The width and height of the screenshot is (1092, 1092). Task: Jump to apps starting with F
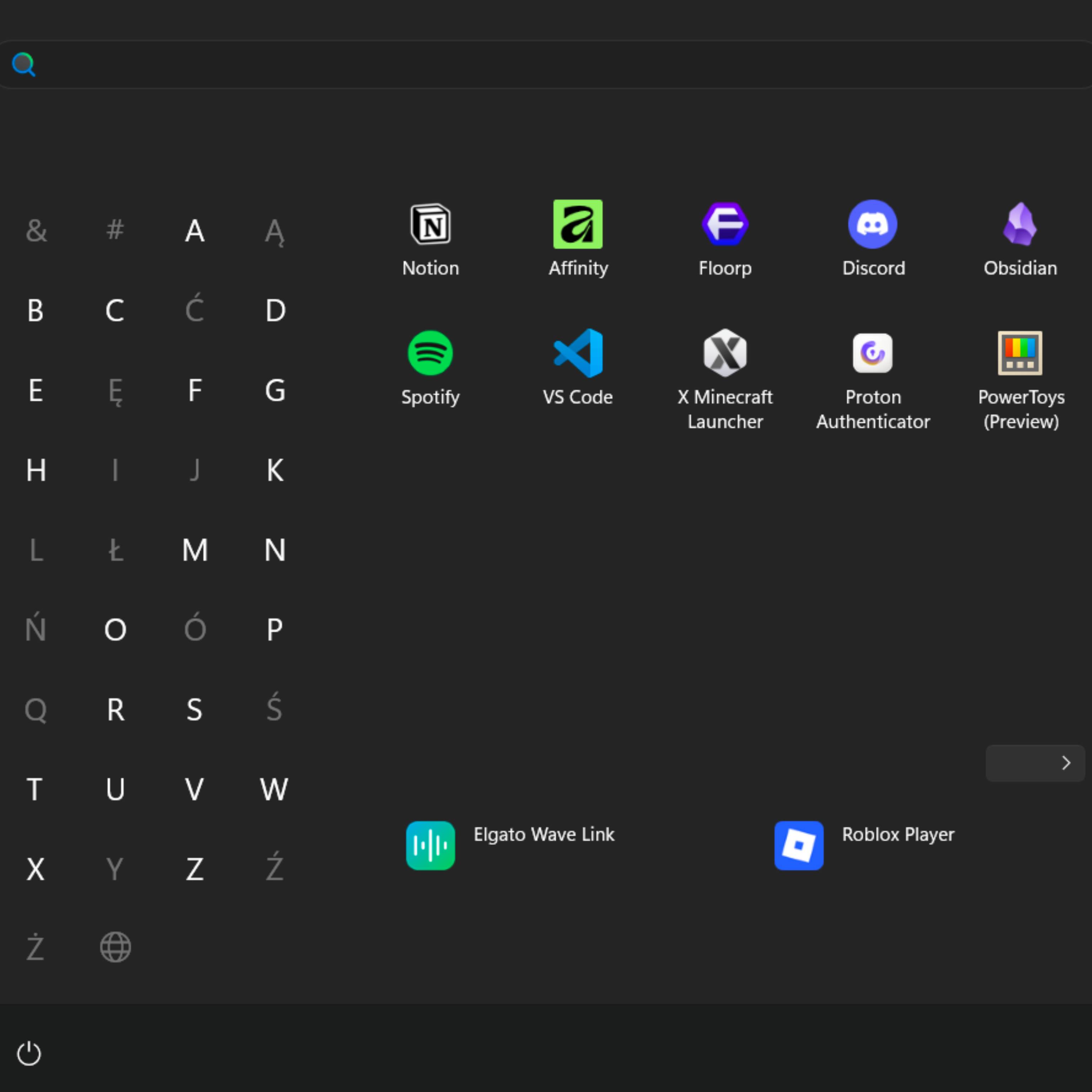pos(195,390)
